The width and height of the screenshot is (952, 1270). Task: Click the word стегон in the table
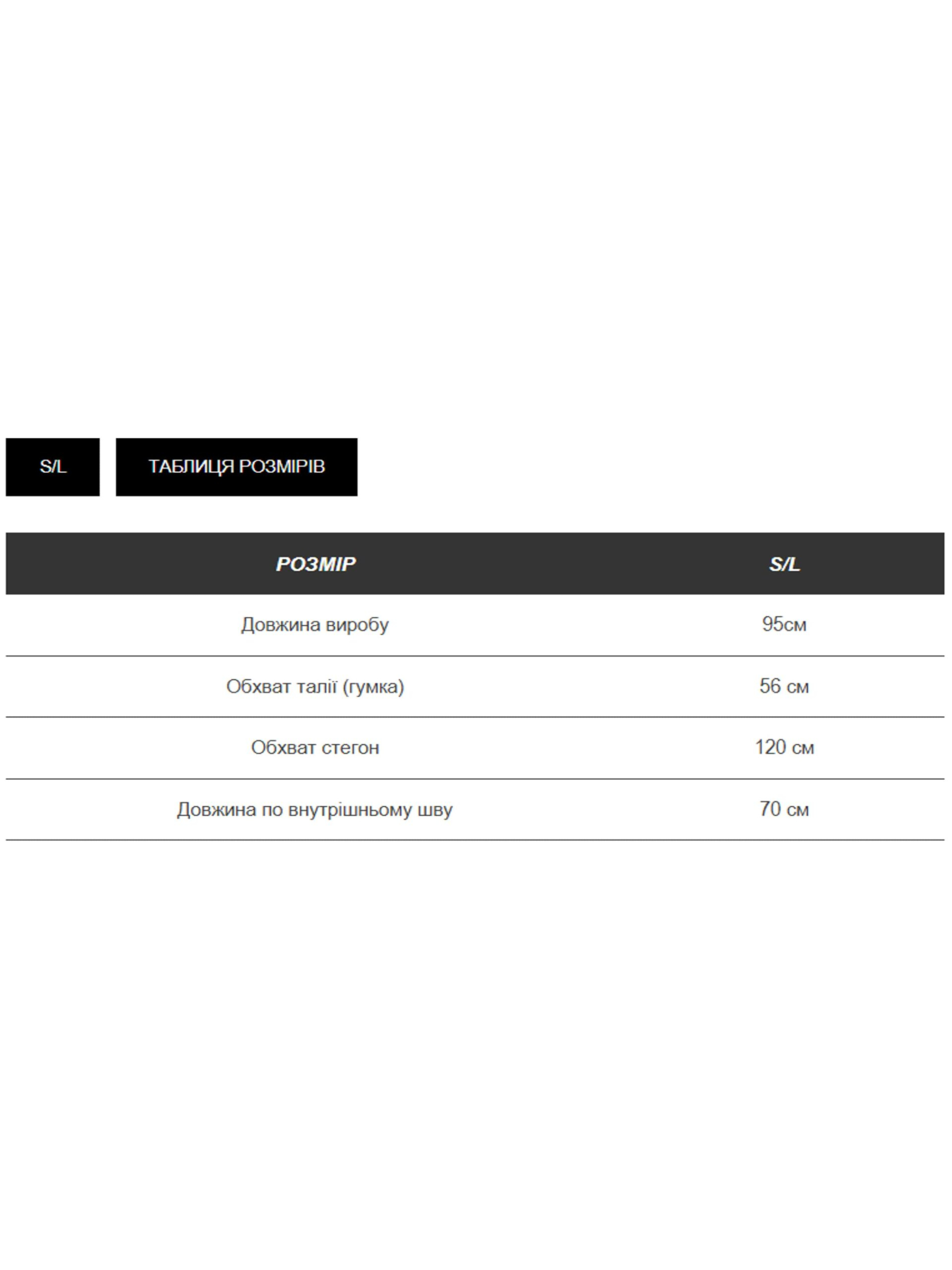point(350,747)
